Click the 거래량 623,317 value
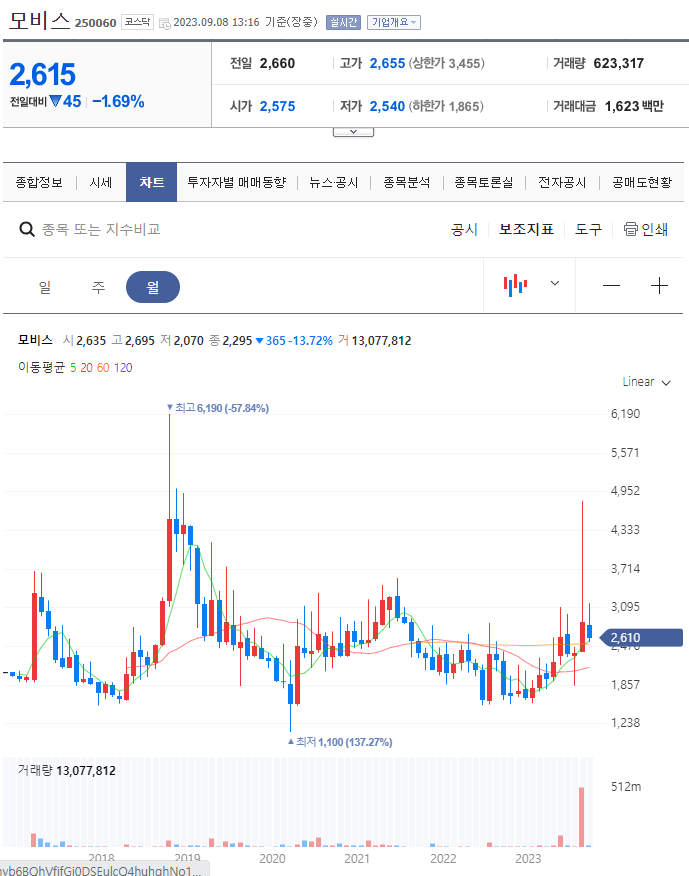The width and height of the screenshot is (689, 876). (619, 63)
